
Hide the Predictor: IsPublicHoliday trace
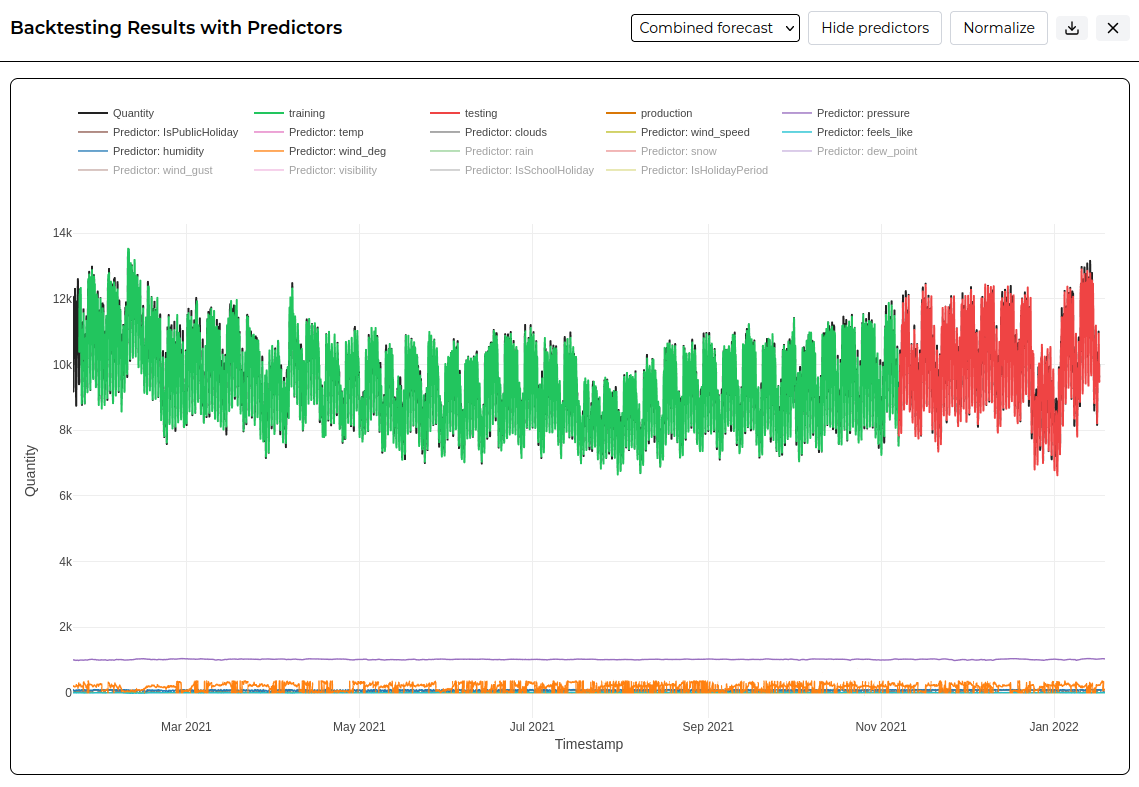(x=158, y=132)
